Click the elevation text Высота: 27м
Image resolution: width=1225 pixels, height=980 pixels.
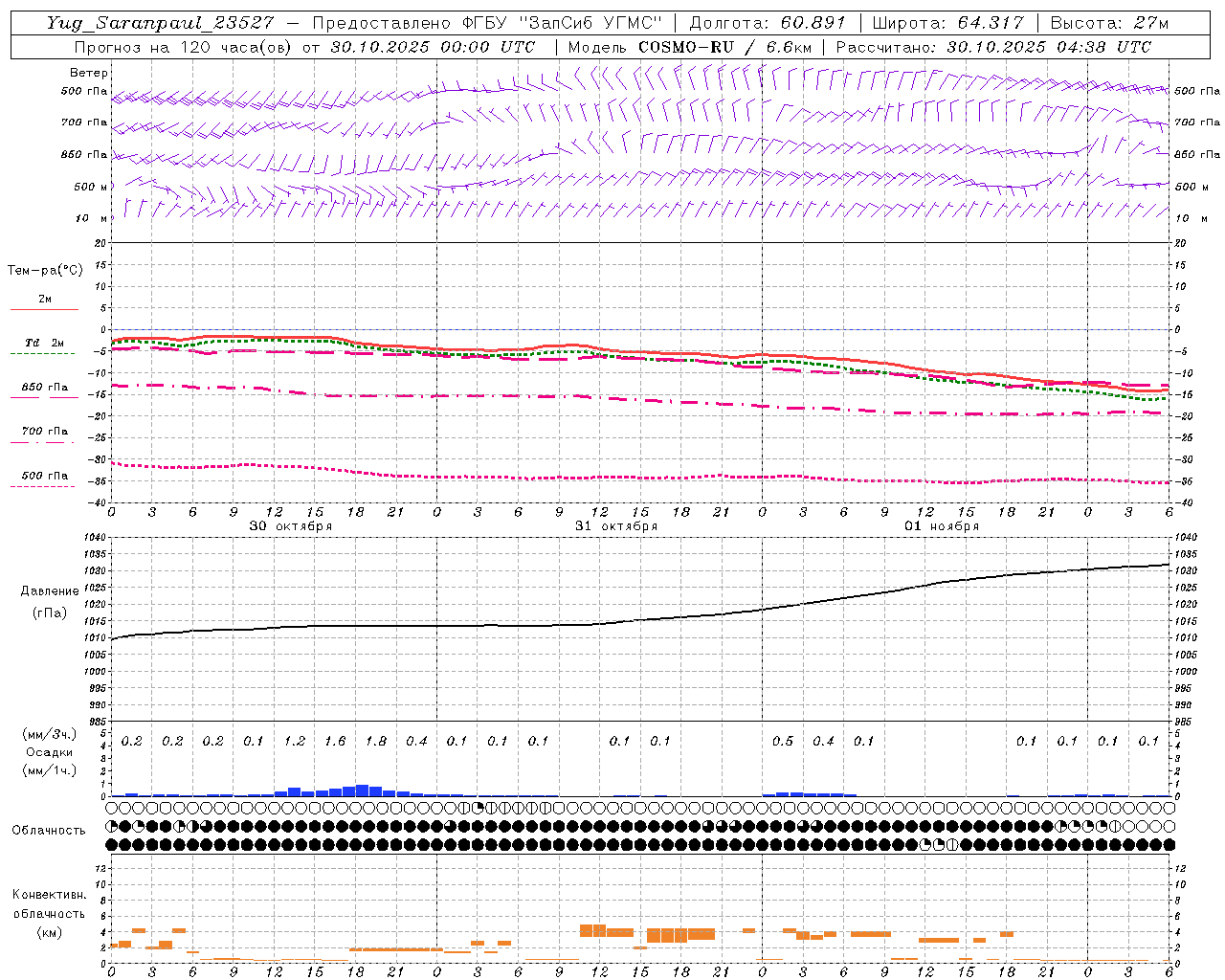click(x=1109, y=23)
